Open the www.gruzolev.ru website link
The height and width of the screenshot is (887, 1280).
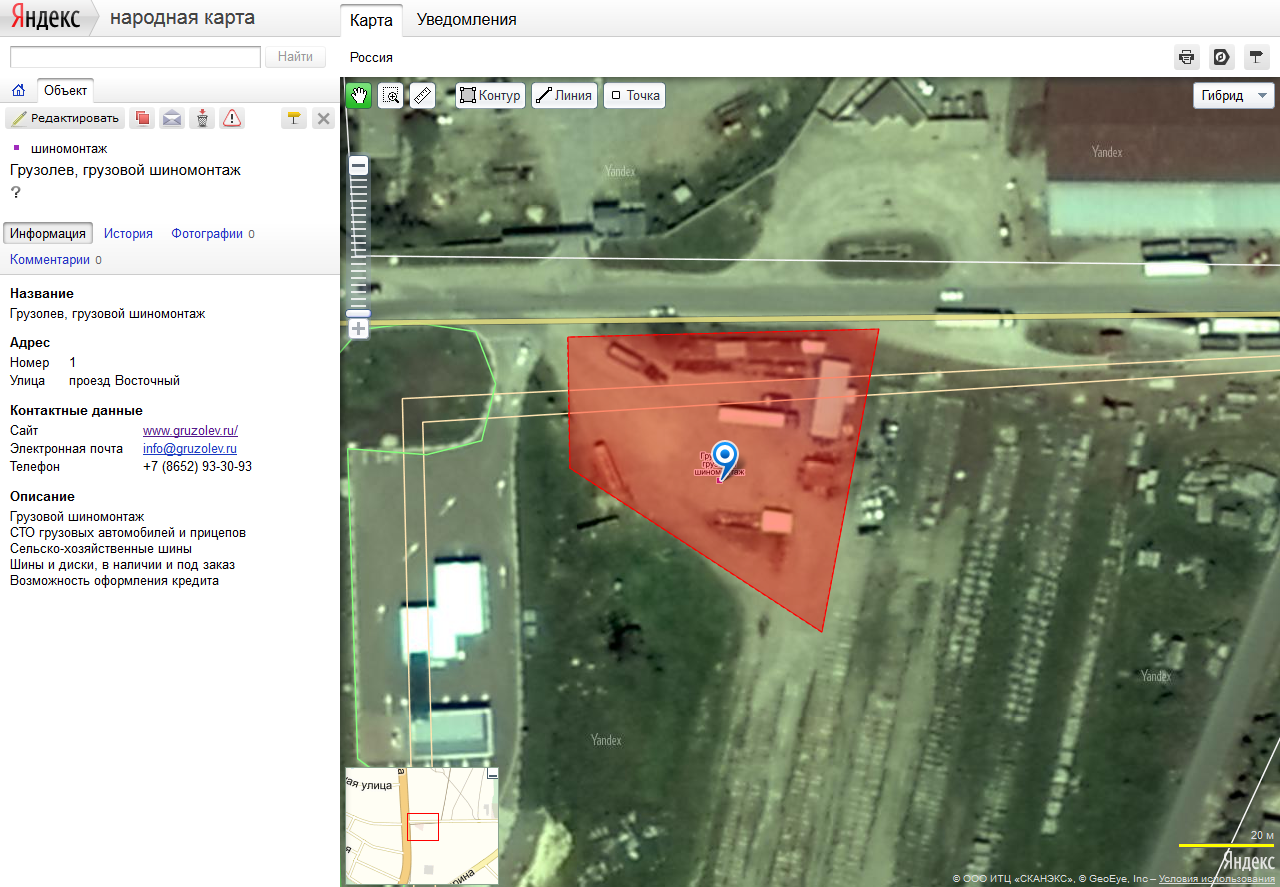pos(190,430)
